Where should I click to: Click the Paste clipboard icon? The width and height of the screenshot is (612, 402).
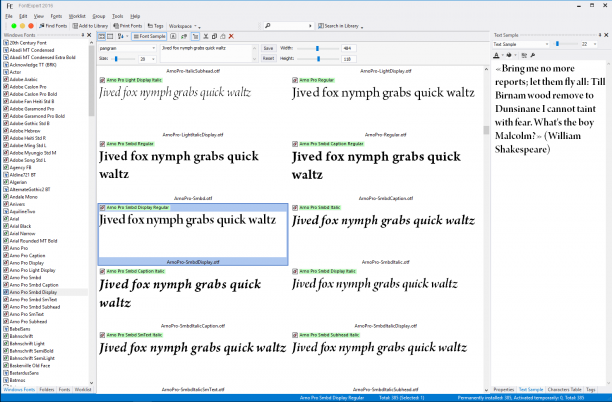pos(223,36)
